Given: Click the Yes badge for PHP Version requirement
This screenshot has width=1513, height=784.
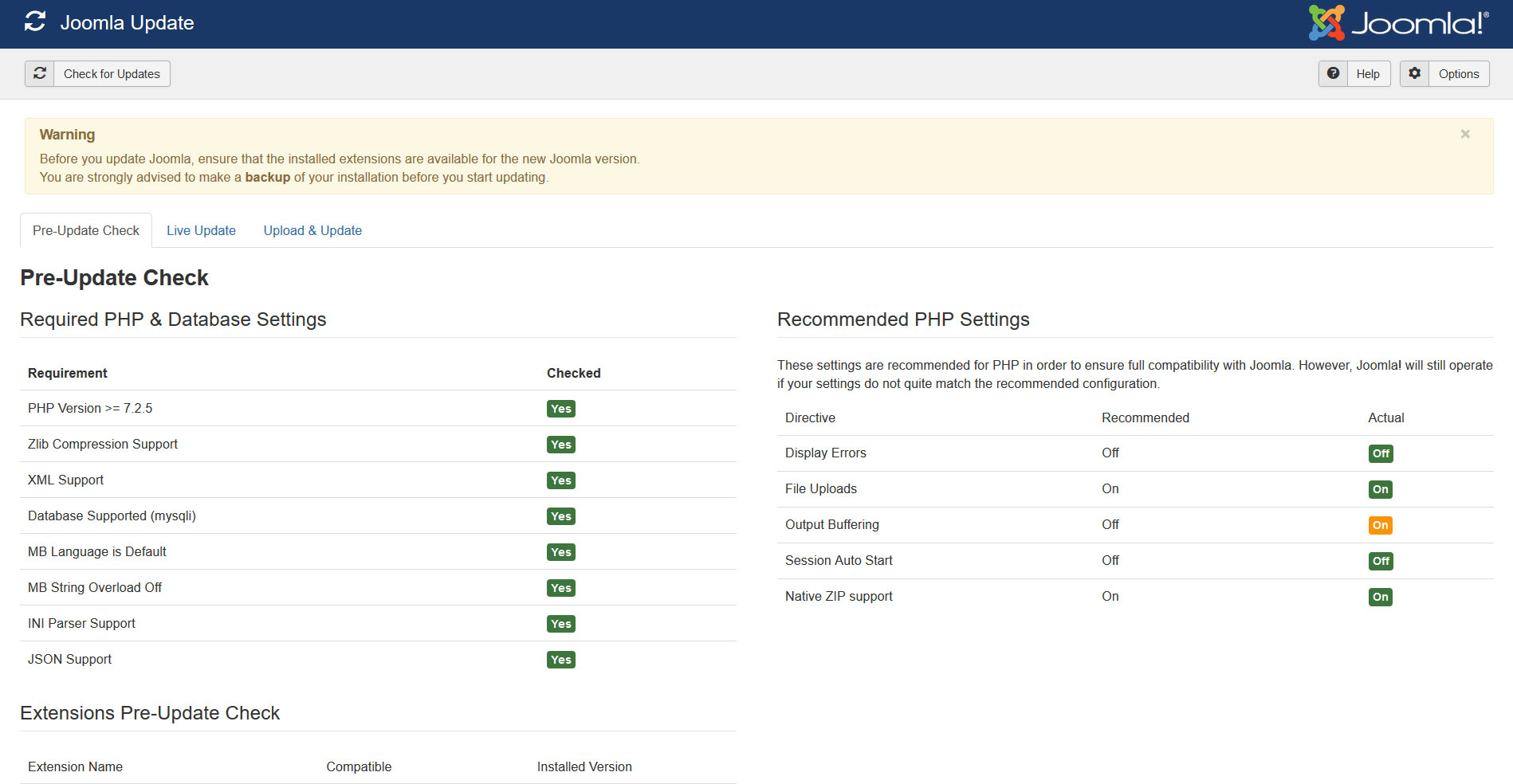Looking at the screenshot, I should [560, 408].
